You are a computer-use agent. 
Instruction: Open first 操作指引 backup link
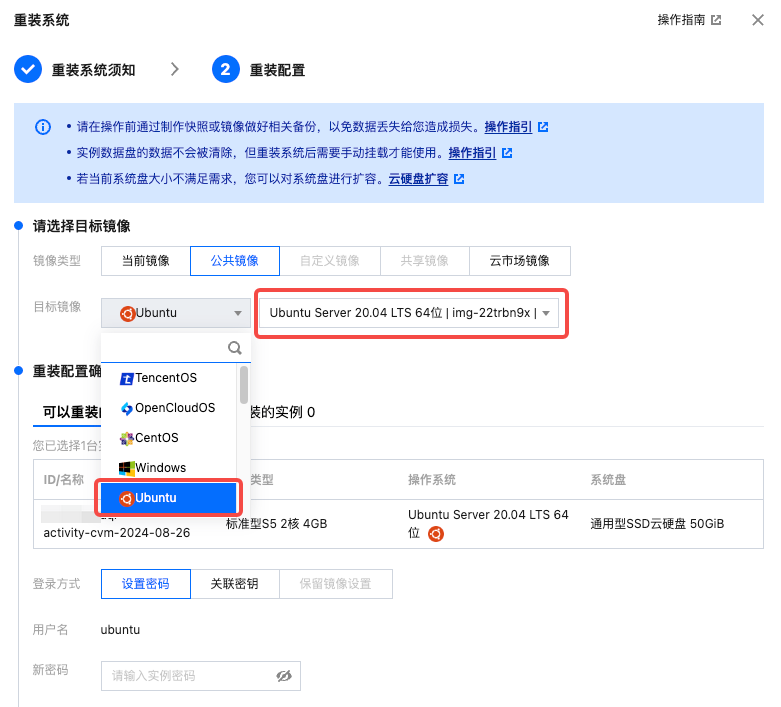coord(508,127)
